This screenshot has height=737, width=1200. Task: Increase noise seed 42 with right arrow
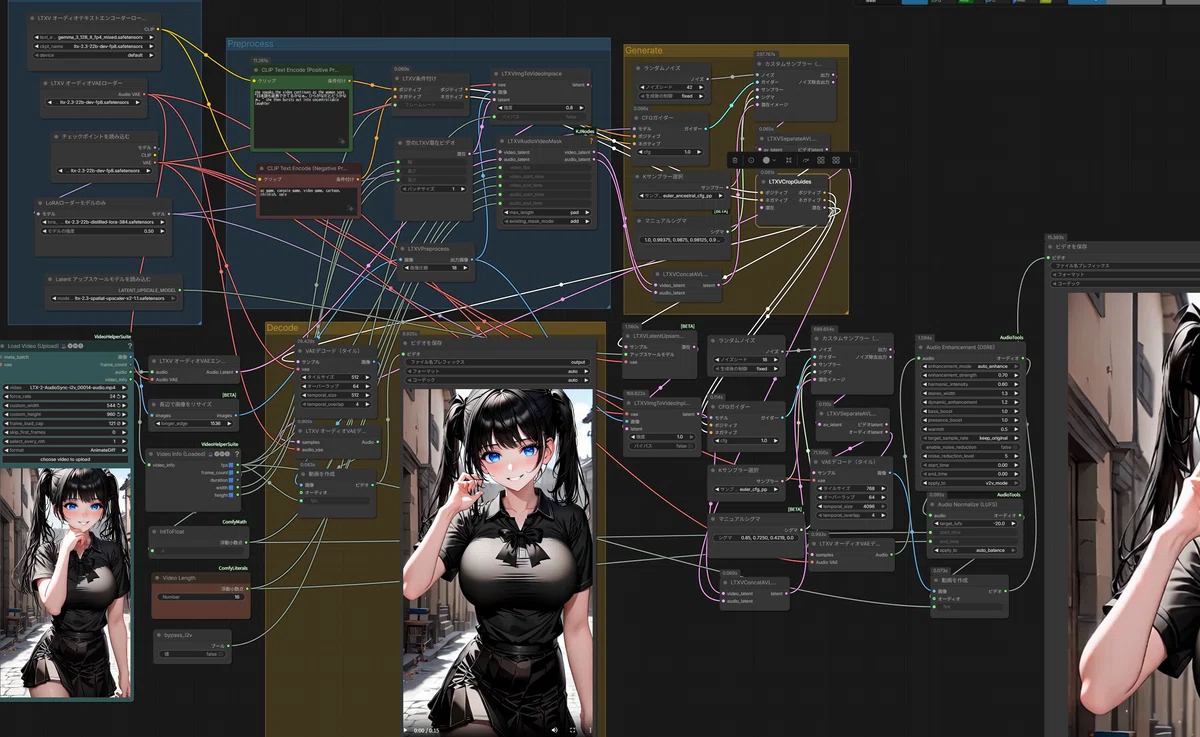(701, 87)
